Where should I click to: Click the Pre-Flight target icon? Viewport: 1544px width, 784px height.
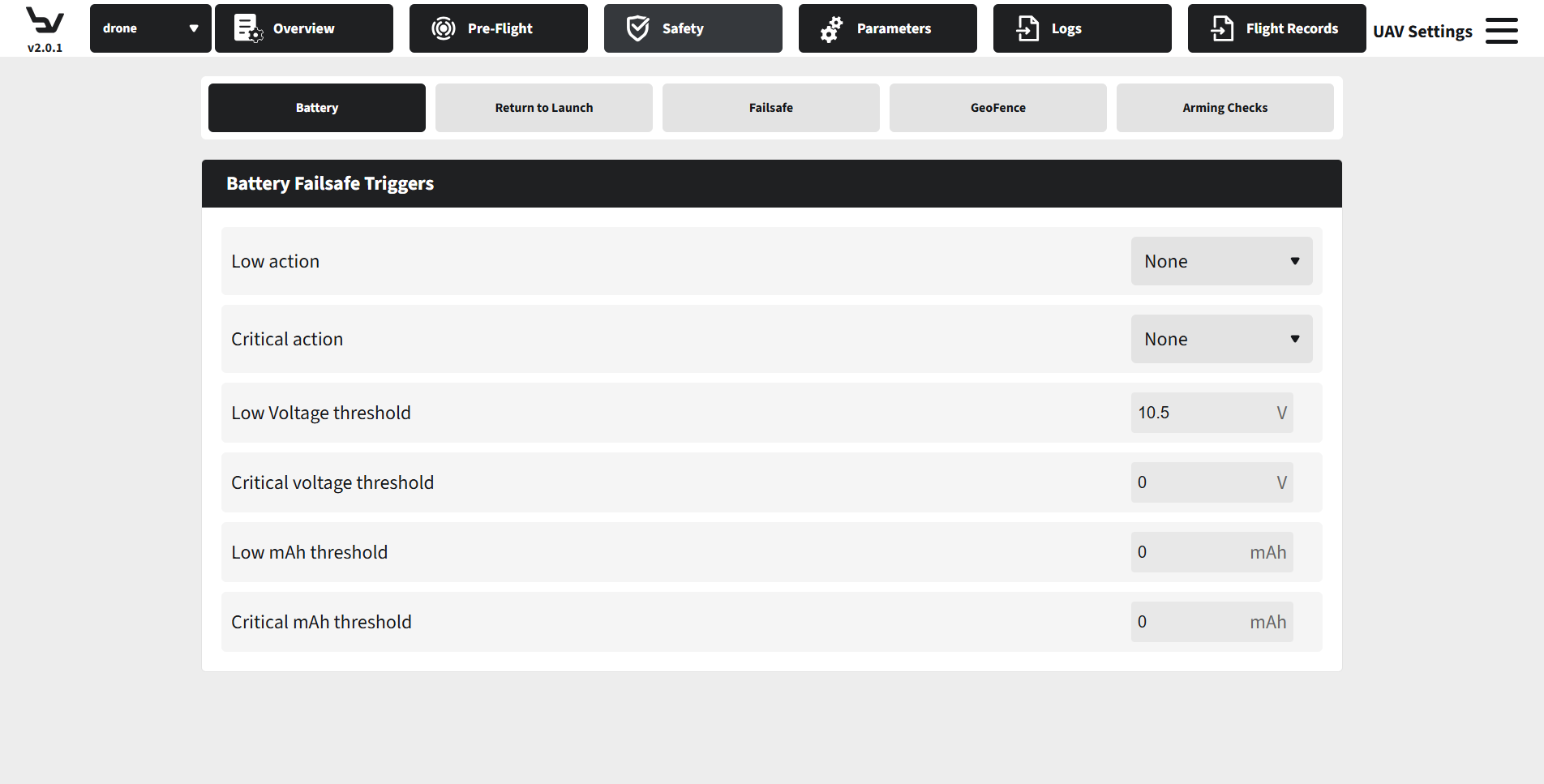point(443,28)
